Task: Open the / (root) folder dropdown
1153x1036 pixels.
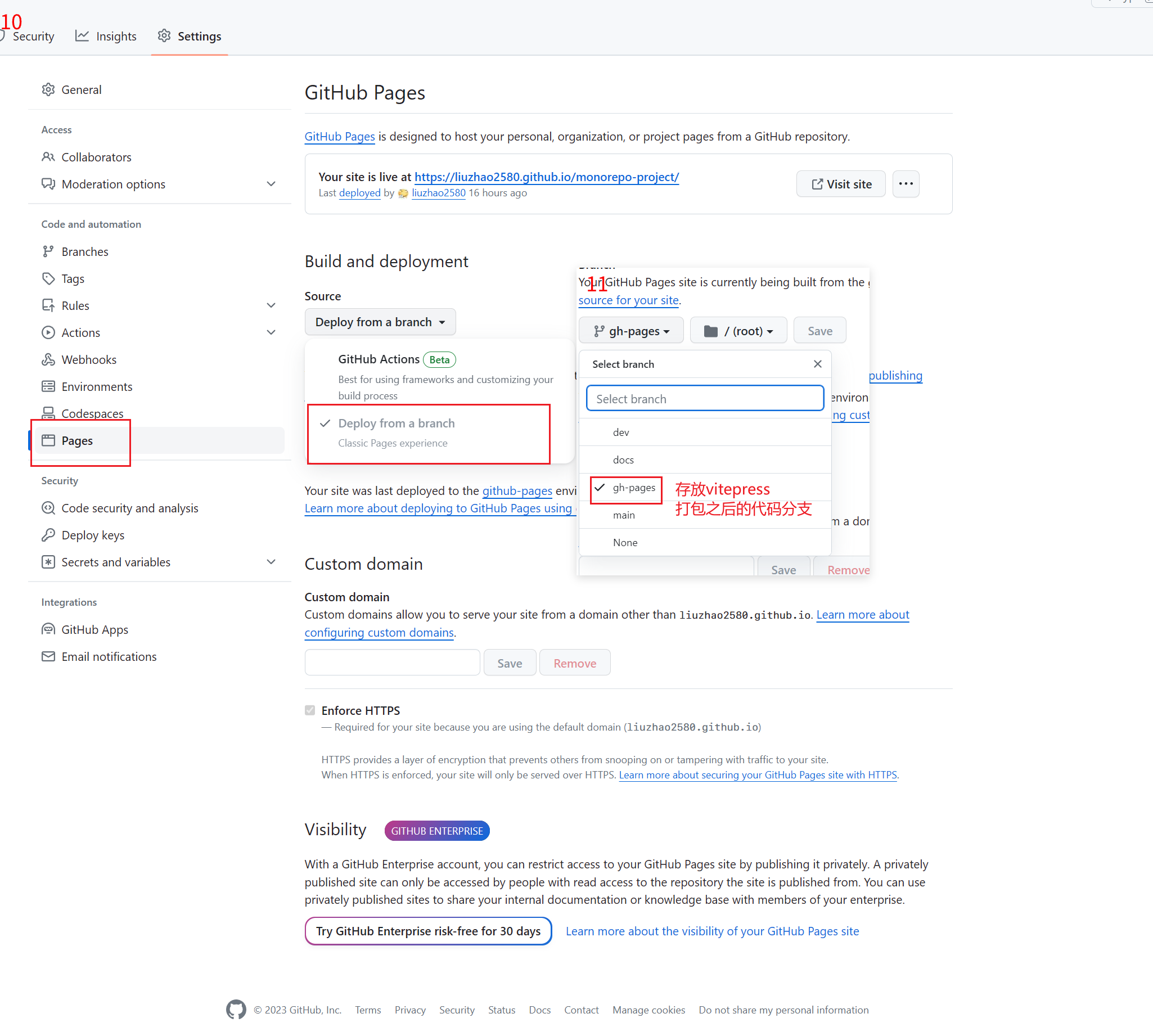Action: 738,331
